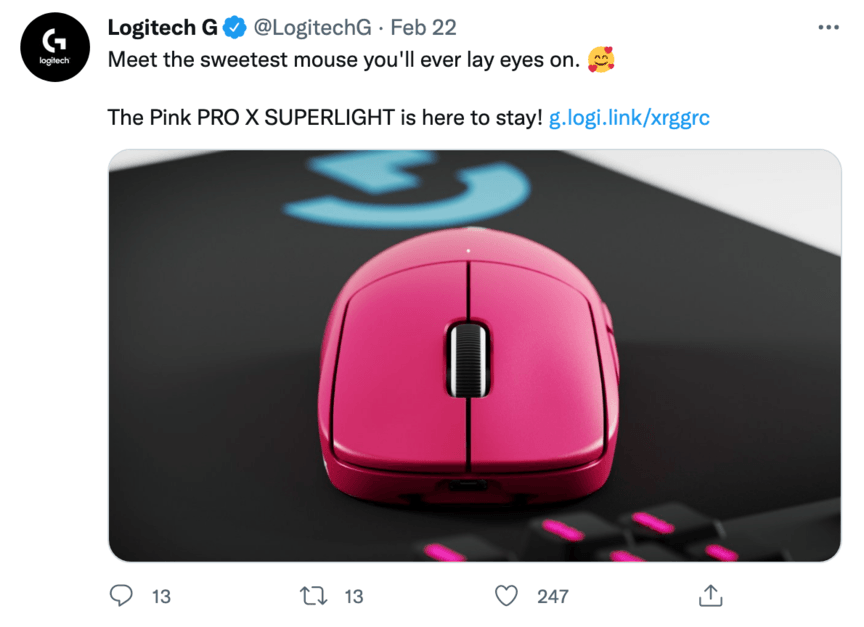Open the Logitech G profile avatar

point(56,46)
